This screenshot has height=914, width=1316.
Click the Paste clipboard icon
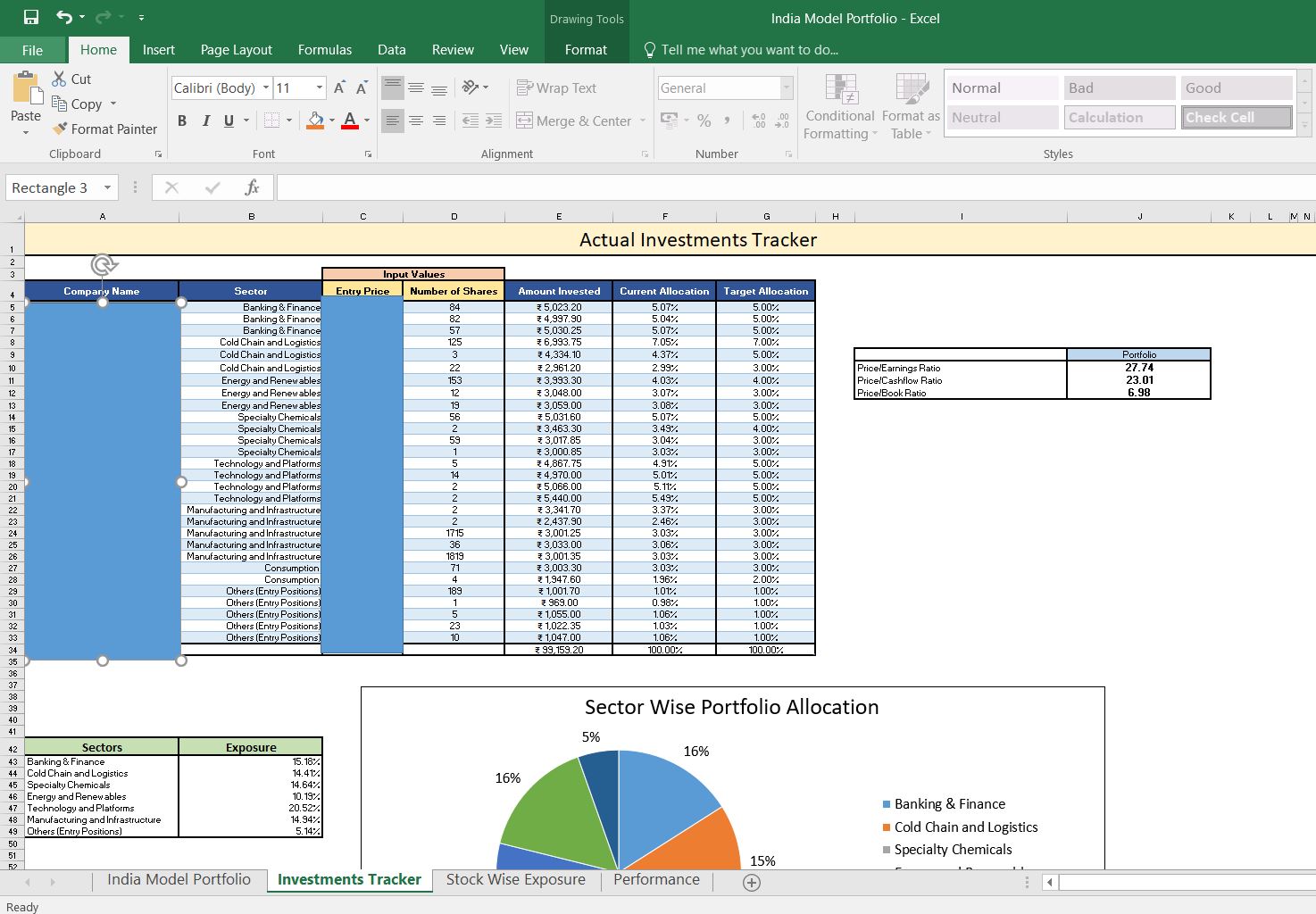pyautogui.click(x=26, y=88)
